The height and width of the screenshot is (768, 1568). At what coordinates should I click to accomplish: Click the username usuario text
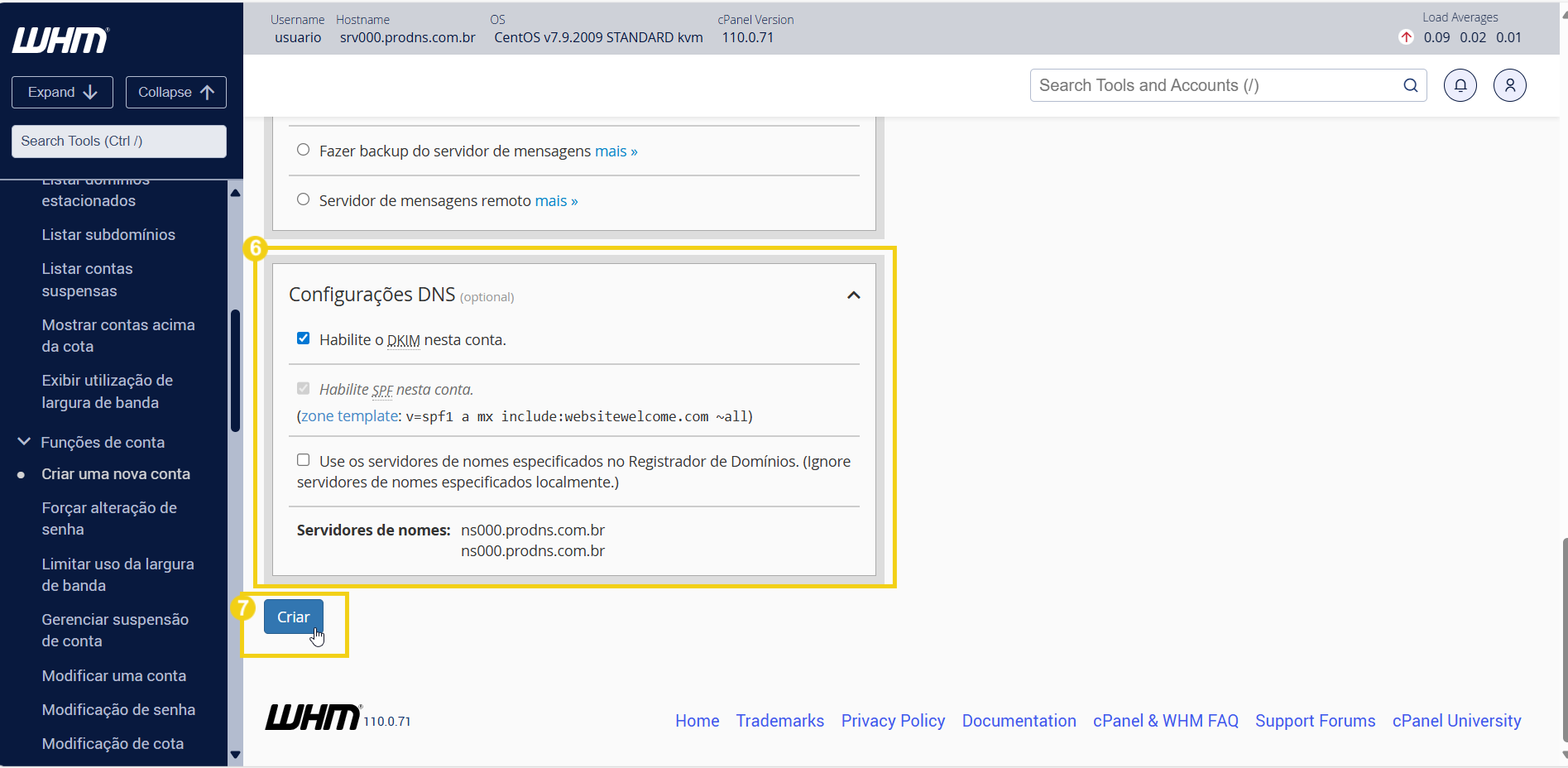298,37
